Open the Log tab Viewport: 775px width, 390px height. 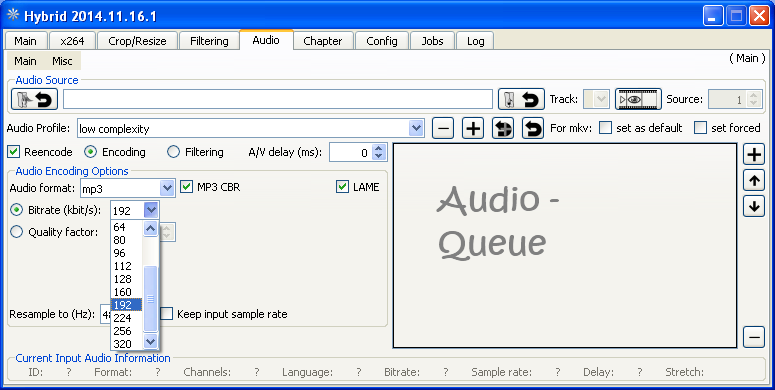tap(475, 41)
